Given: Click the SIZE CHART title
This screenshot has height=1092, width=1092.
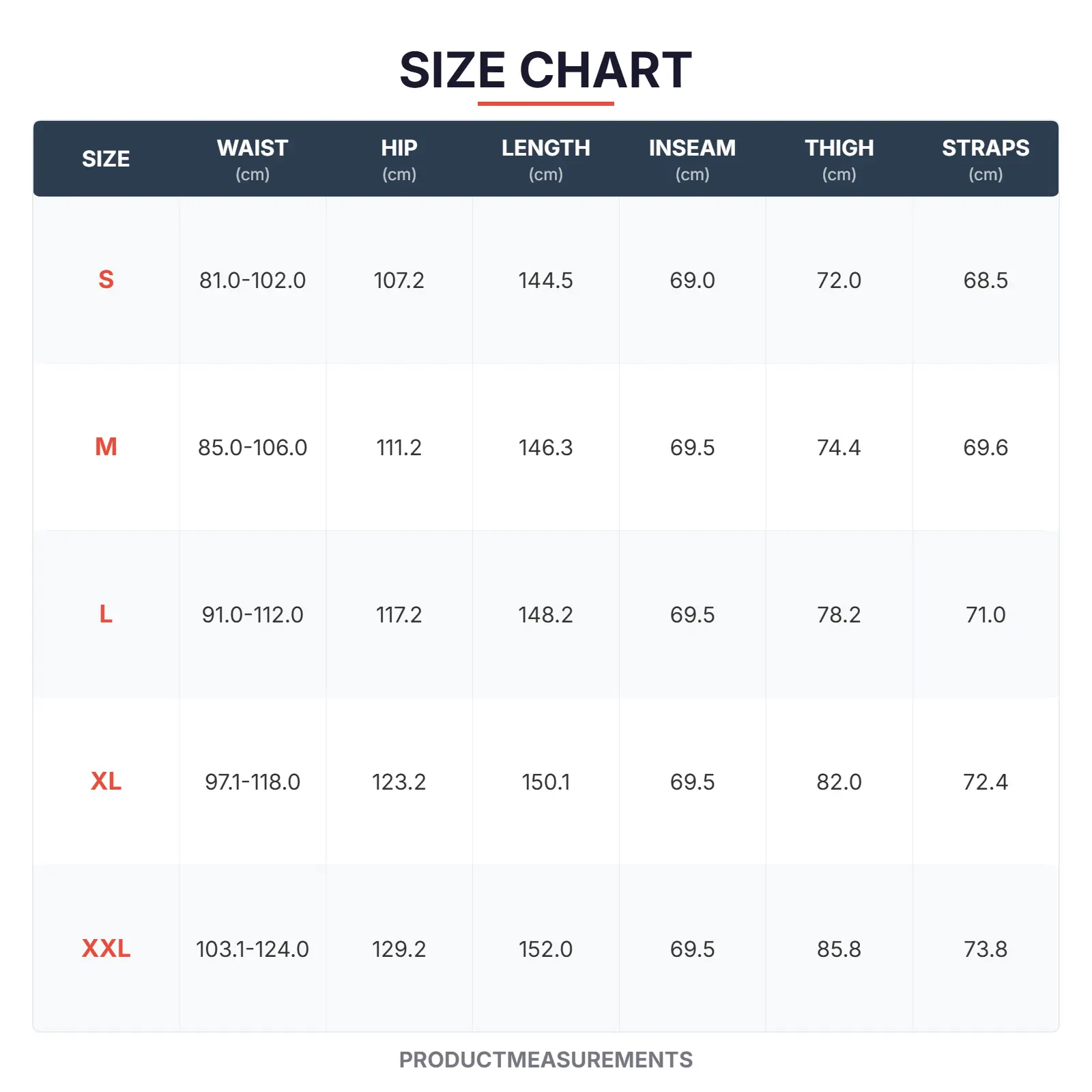Looking at the screenshot, I should click(545, 70).
